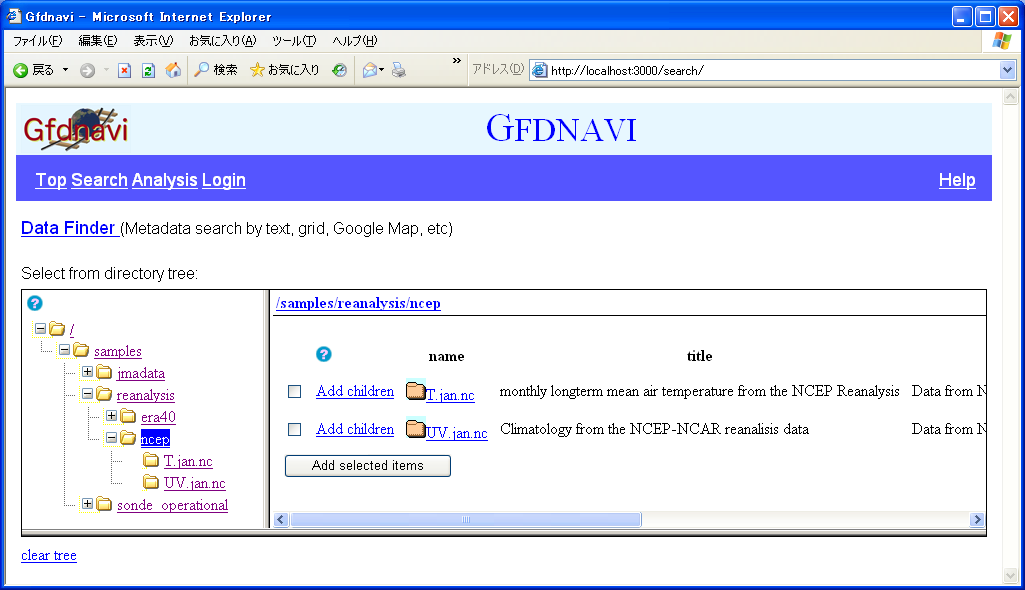Open Favorites star toolbar button
Image resolution: width=1025 pixels, height=590 pixels.
[x=285, y=70]
